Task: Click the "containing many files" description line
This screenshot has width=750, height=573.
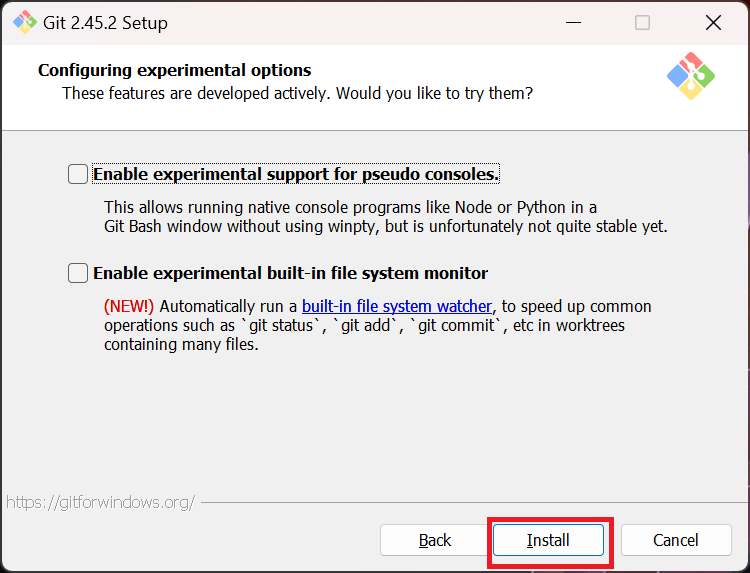Action: pos(181,345)
